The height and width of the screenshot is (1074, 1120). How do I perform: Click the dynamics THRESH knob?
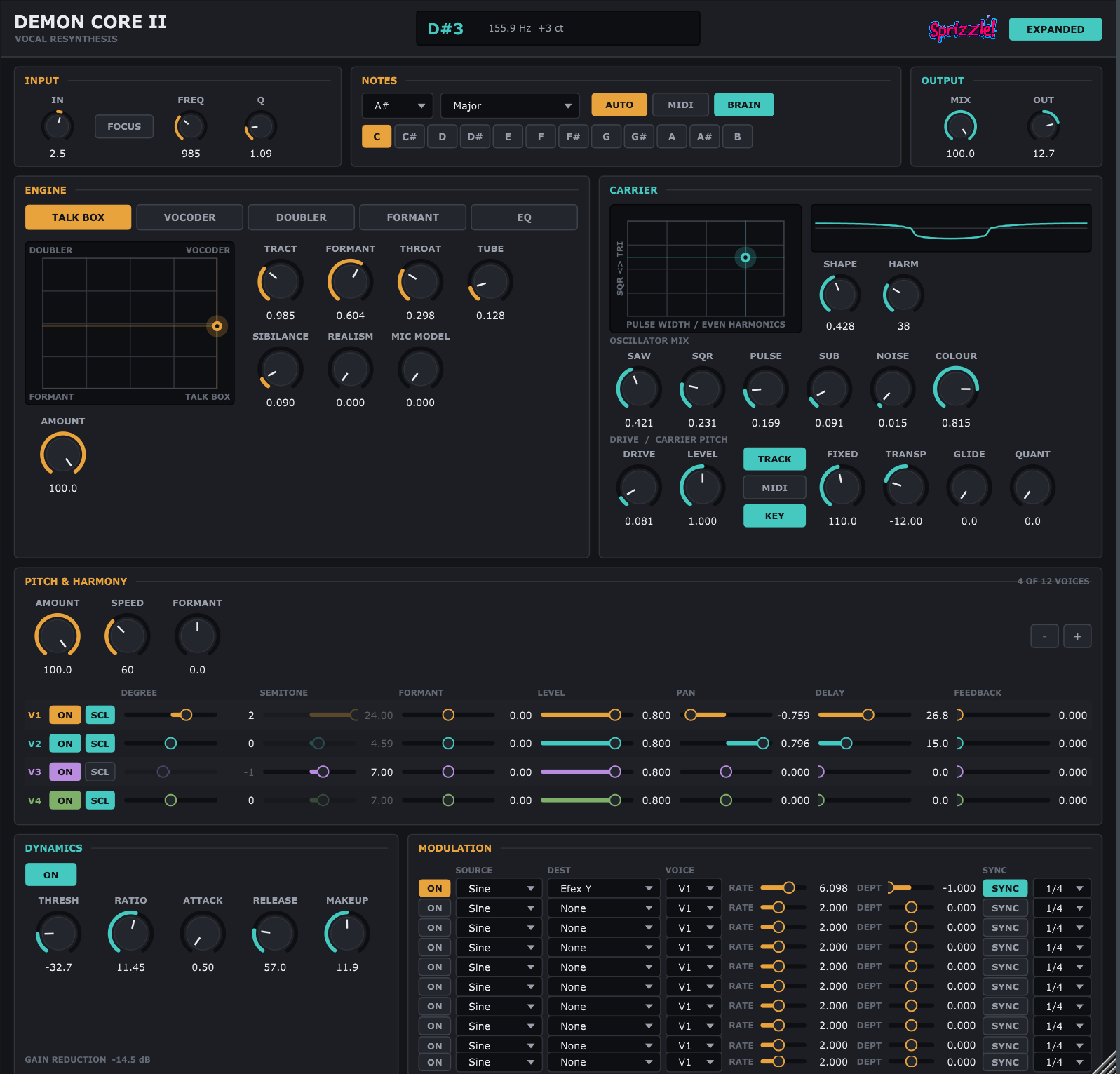[x=58, y=934]
